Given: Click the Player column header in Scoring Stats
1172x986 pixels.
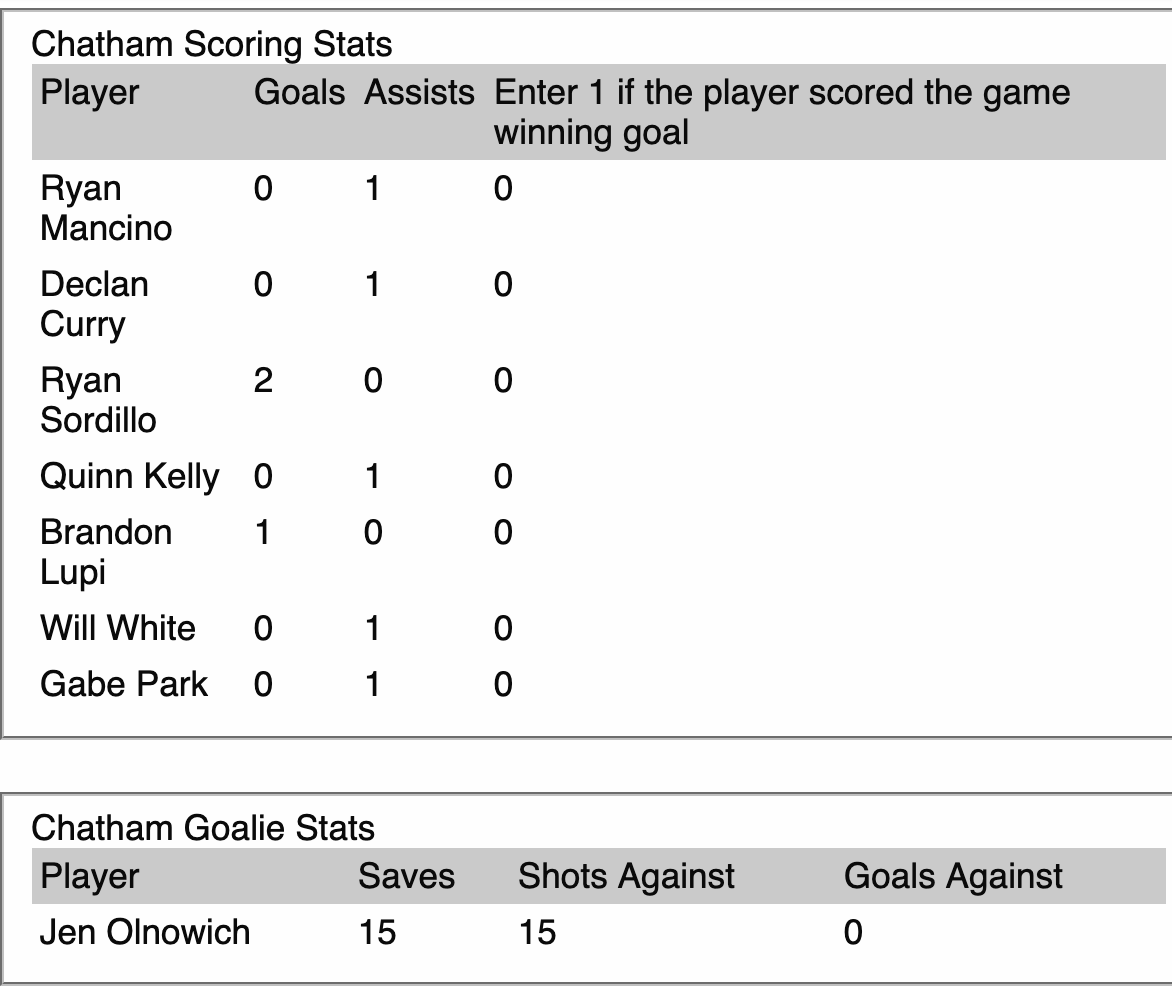Looking at the screenshot, I should click(x=90, y=93).
